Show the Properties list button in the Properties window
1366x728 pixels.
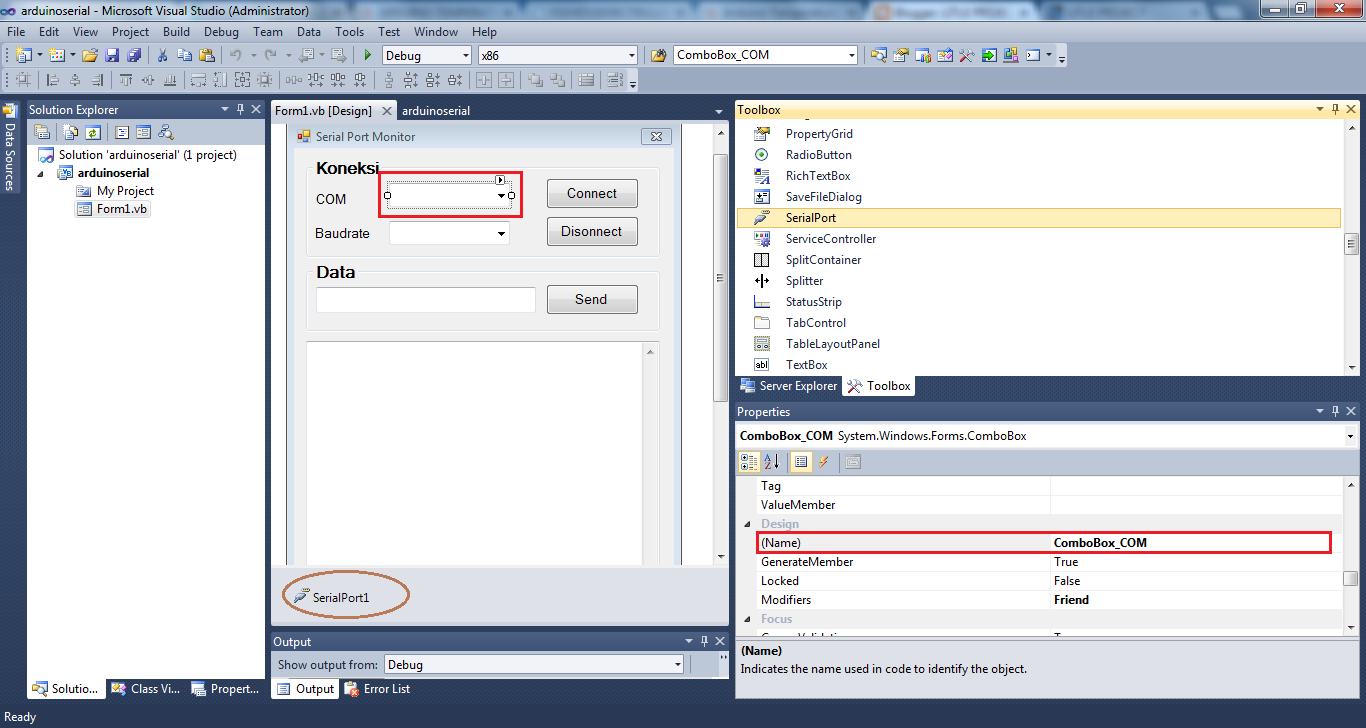click(801, 462)
